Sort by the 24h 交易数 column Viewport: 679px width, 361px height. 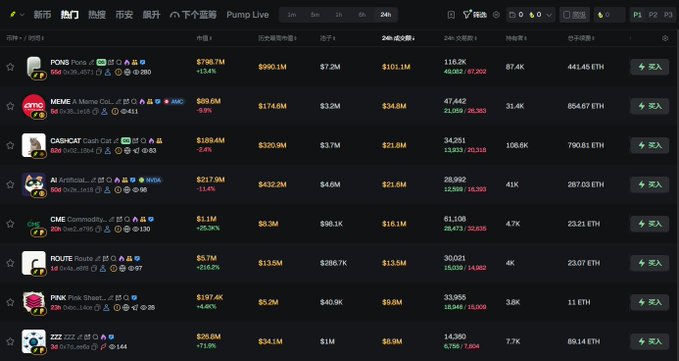click(460, 39)
